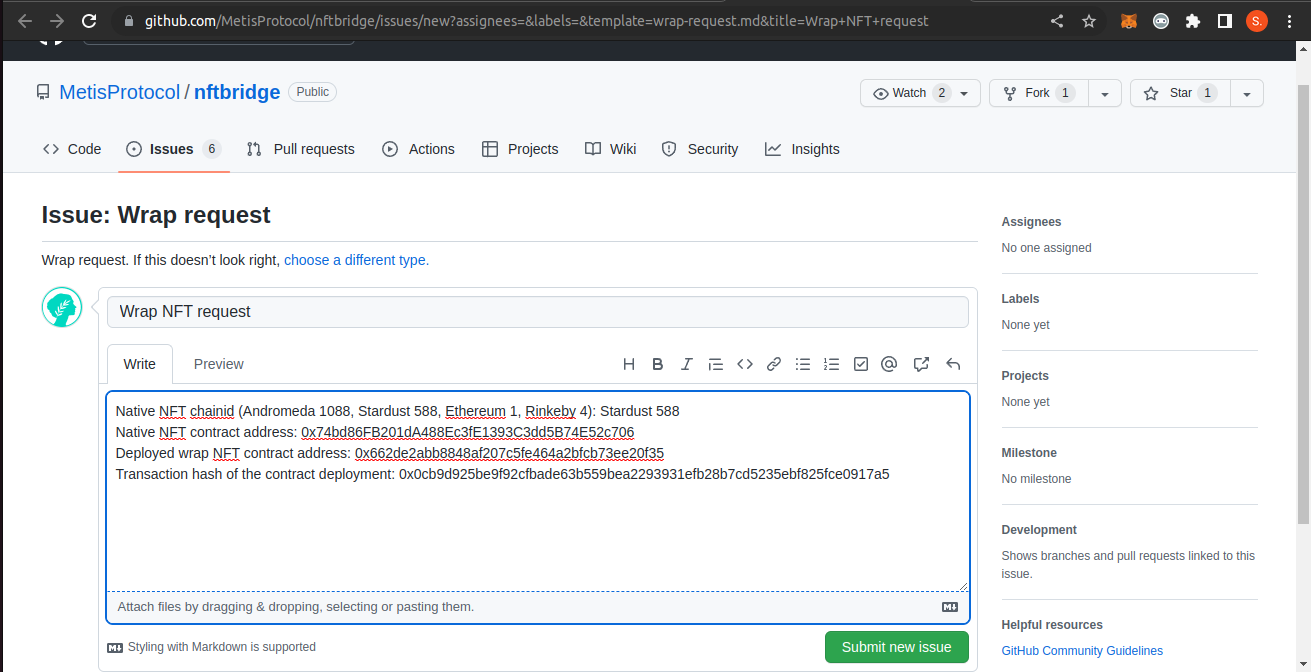Follow the 'choose a different type' link
The width and height of the screenshot is (1311, 672).
pyautogui.click(x=356, y=260)
